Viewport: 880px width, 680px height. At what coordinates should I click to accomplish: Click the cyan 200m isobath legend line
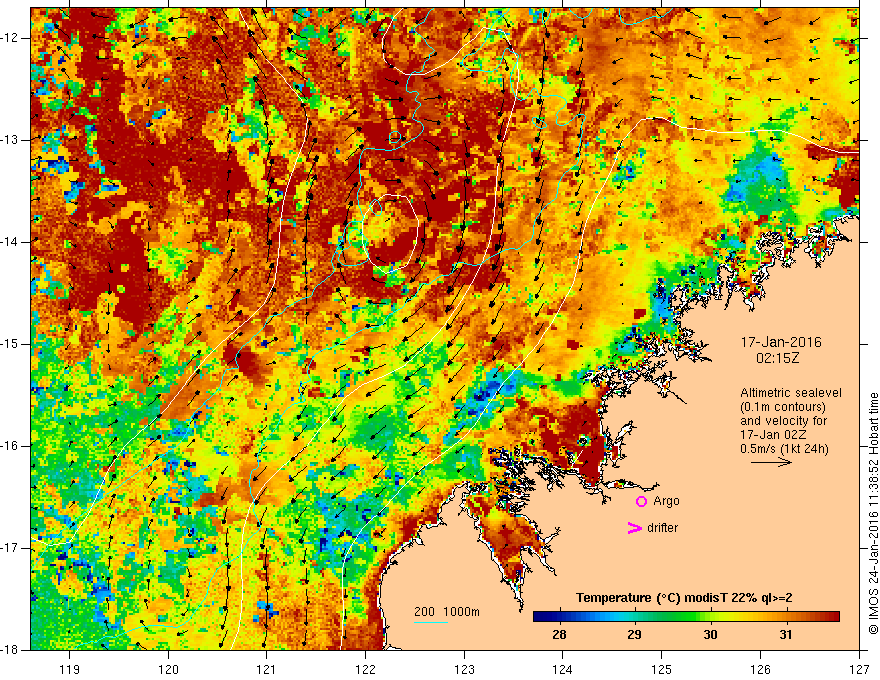click(430, 622)
